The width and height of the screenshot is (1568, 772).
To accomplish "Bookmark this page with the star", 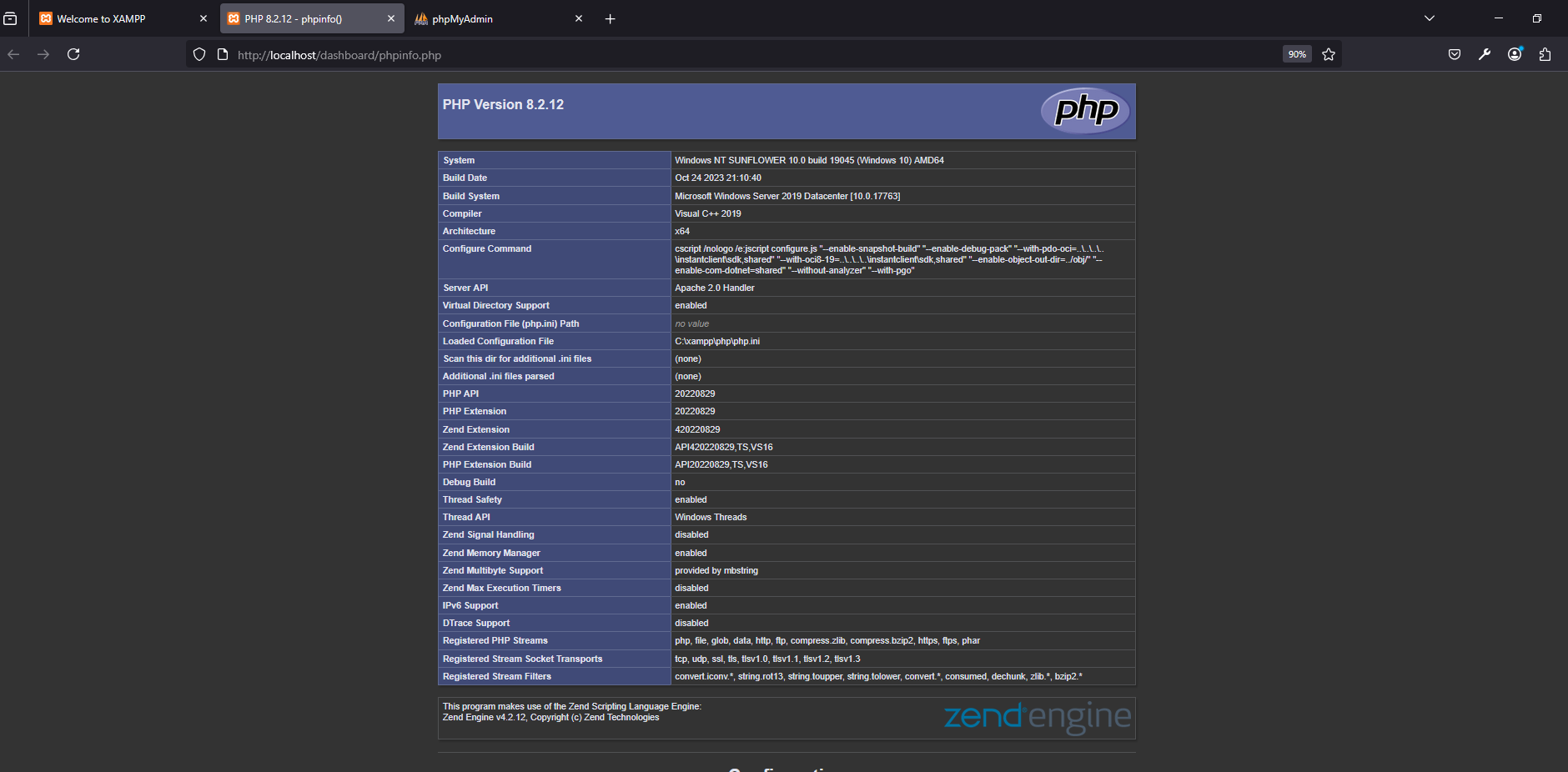I will (1329, 54).
